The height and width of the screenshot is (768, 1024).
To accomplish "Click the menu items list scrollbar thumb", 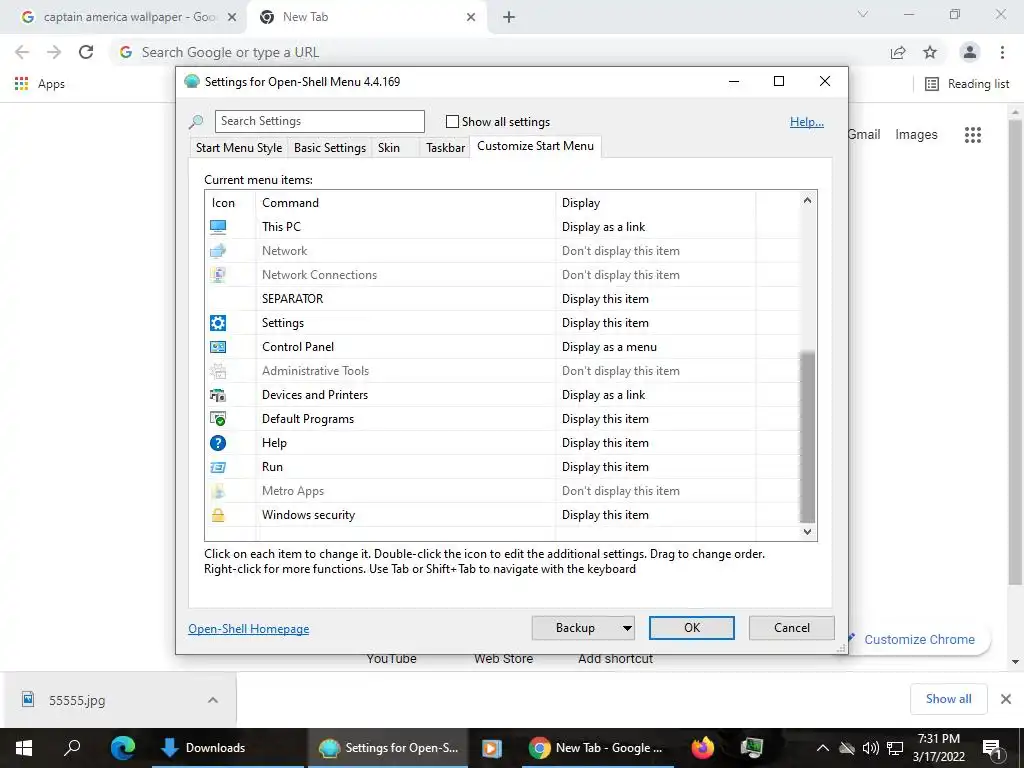I will coord(807,438).
